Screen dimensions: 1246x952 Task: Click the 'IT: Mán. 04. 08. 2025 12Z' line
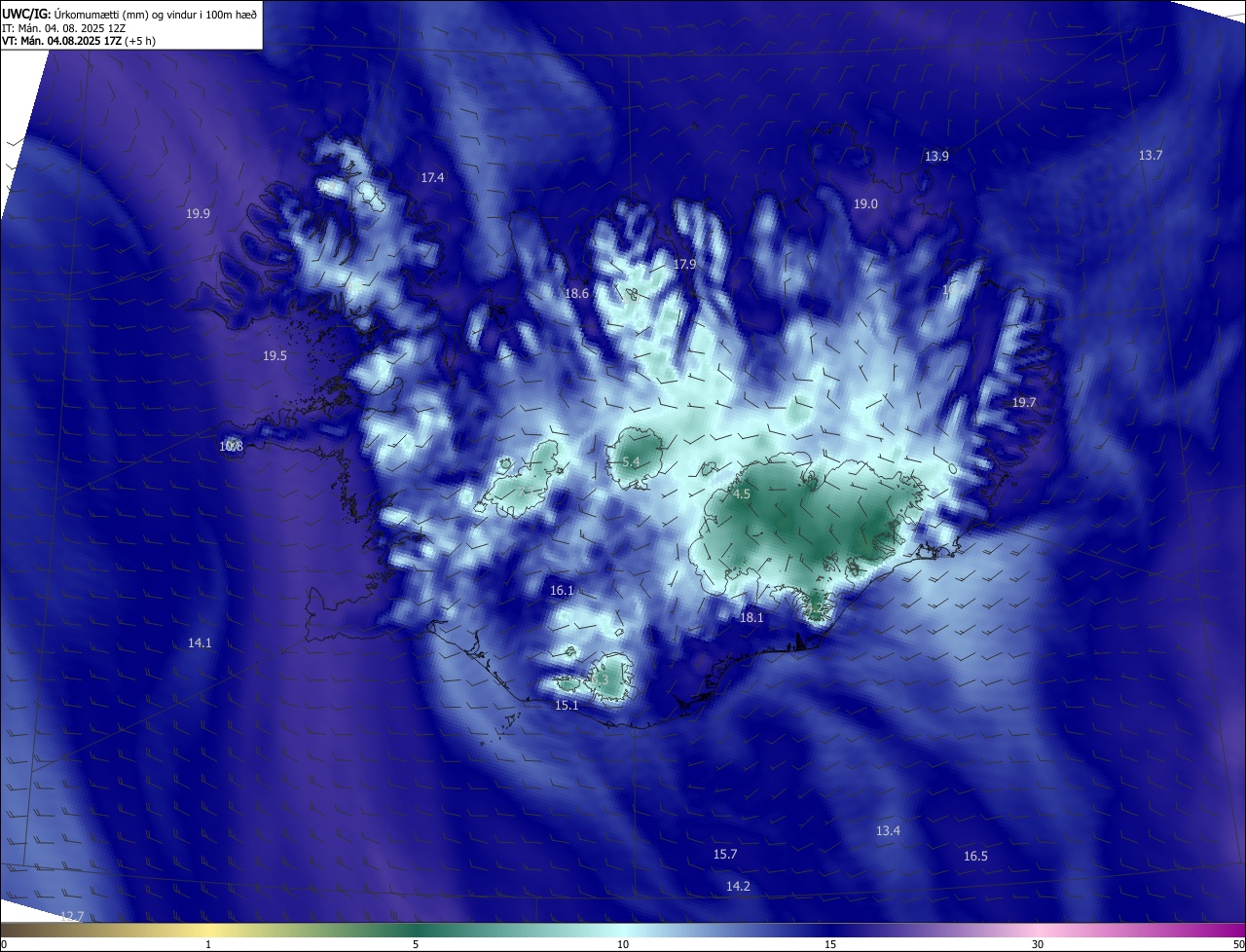[x=65, y=27]
